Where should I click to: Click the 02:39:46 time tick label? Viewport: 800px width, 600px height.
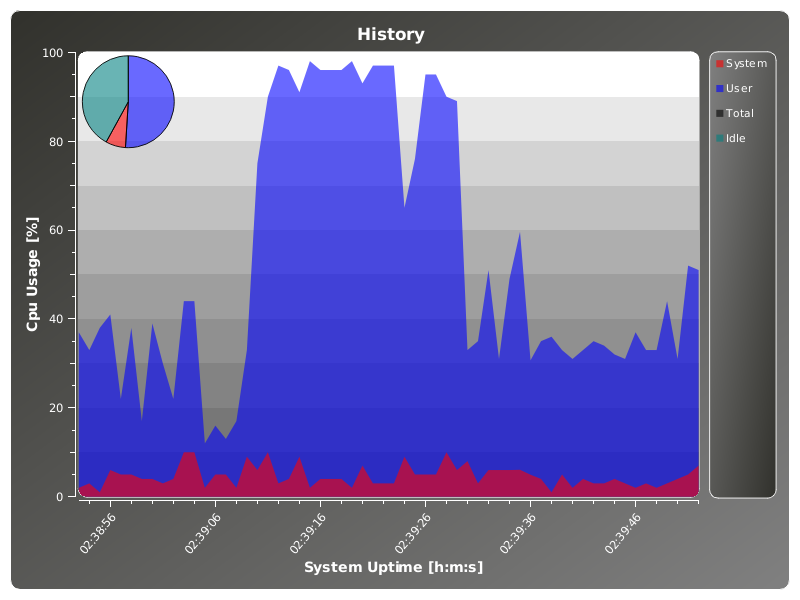623,531
